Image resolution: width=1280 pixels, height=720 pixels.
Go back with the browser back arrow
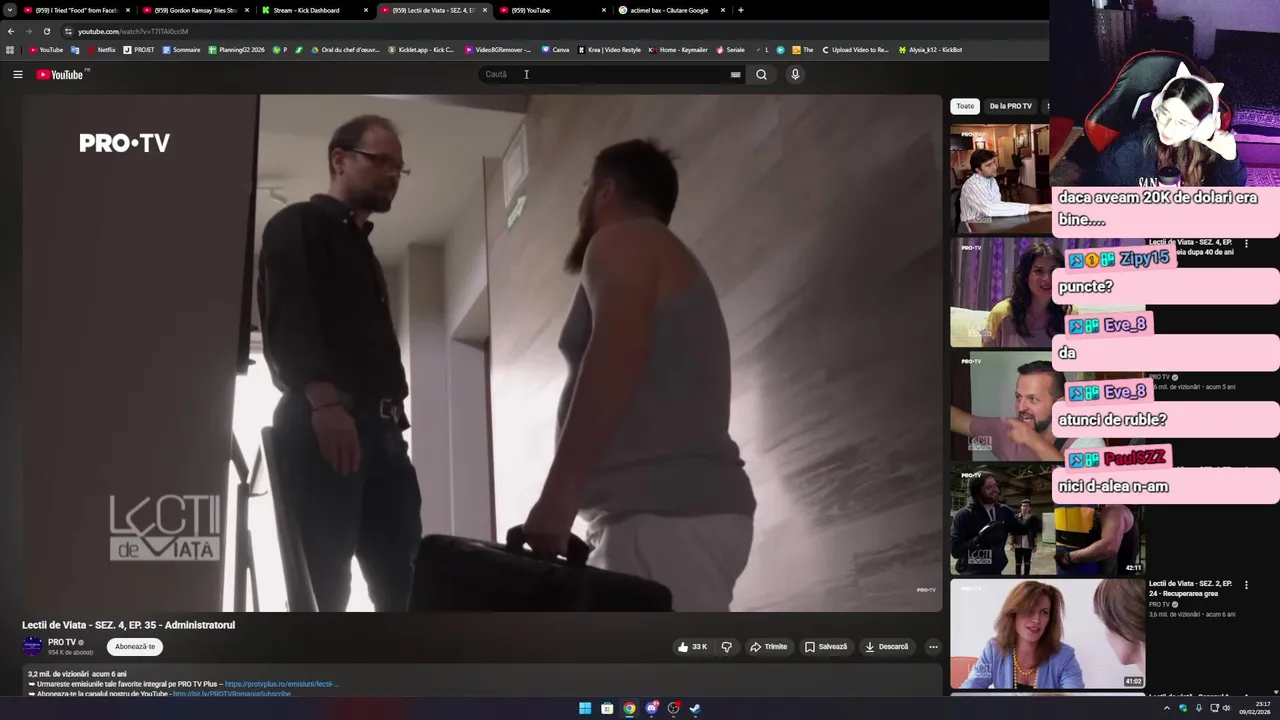[11, 31]
